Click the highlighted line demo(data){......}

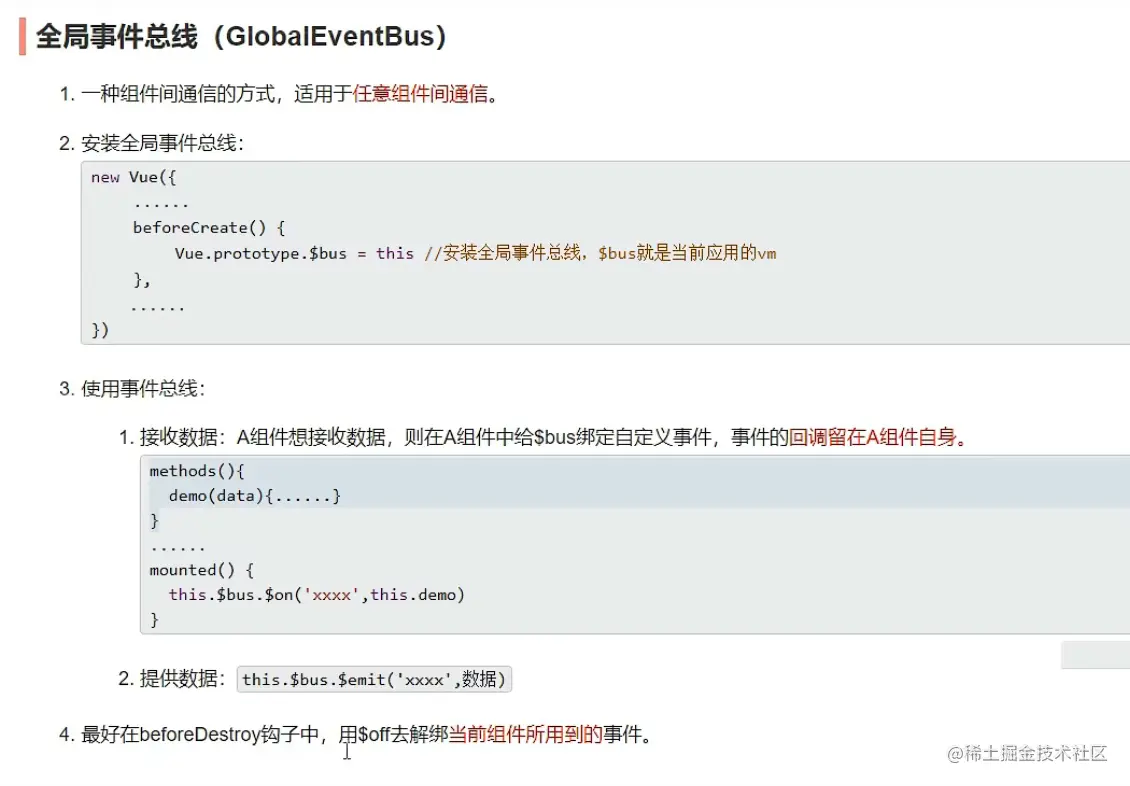point(254,496)
